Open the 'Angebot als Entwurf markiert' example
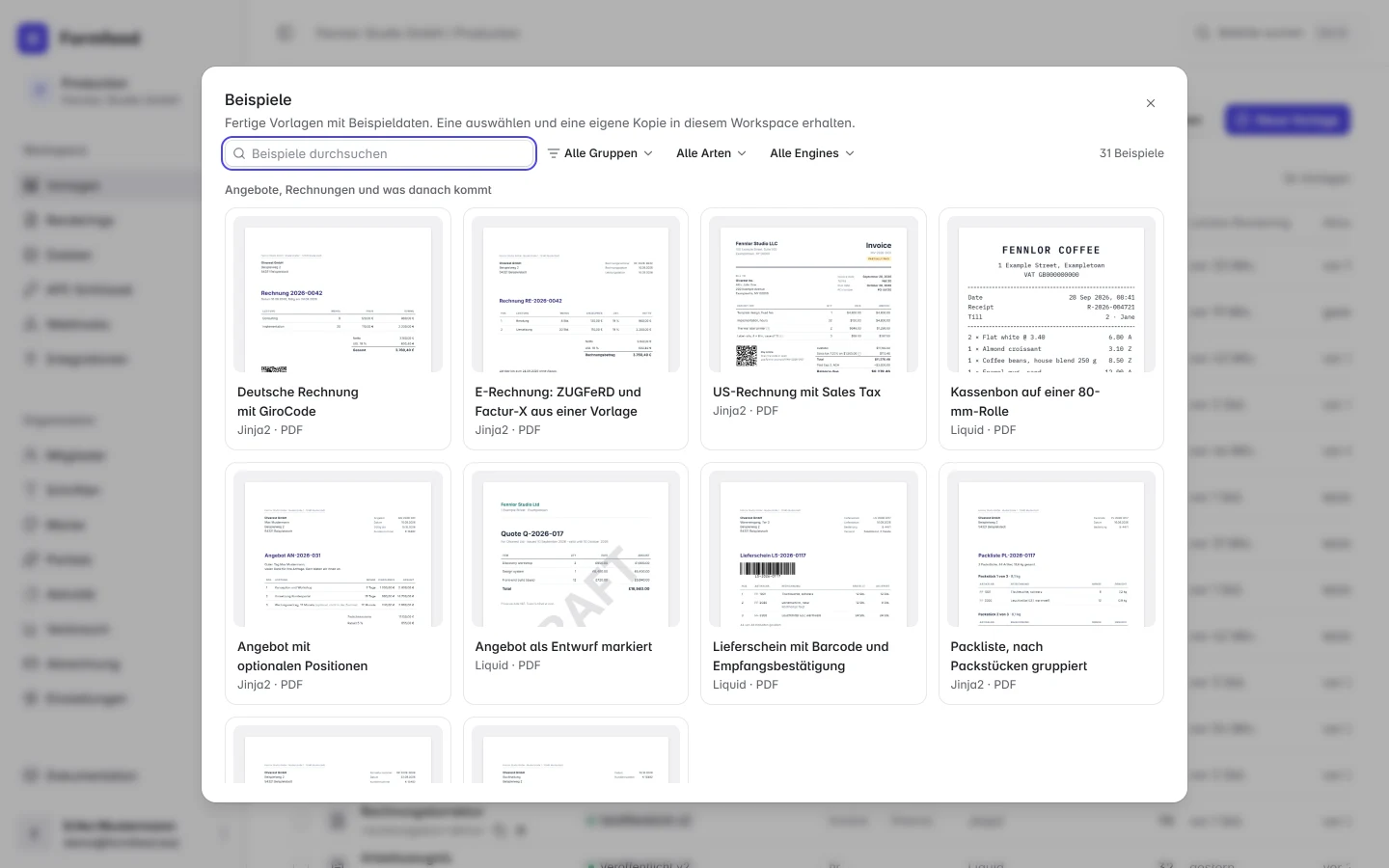 point(576,583)
